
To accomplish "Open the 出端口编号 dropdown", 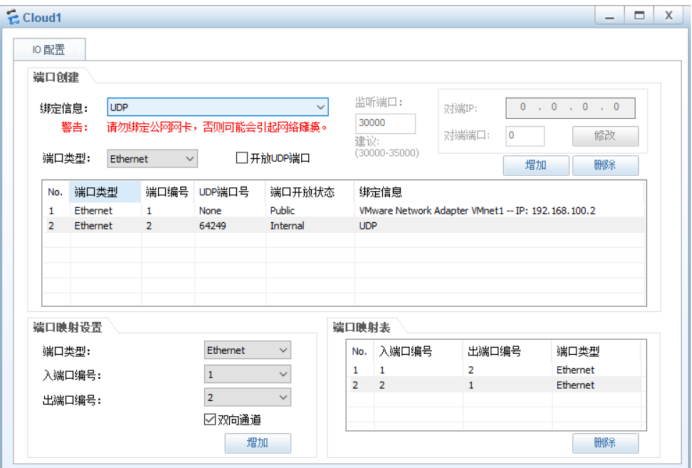I will [x=247, y=397].
